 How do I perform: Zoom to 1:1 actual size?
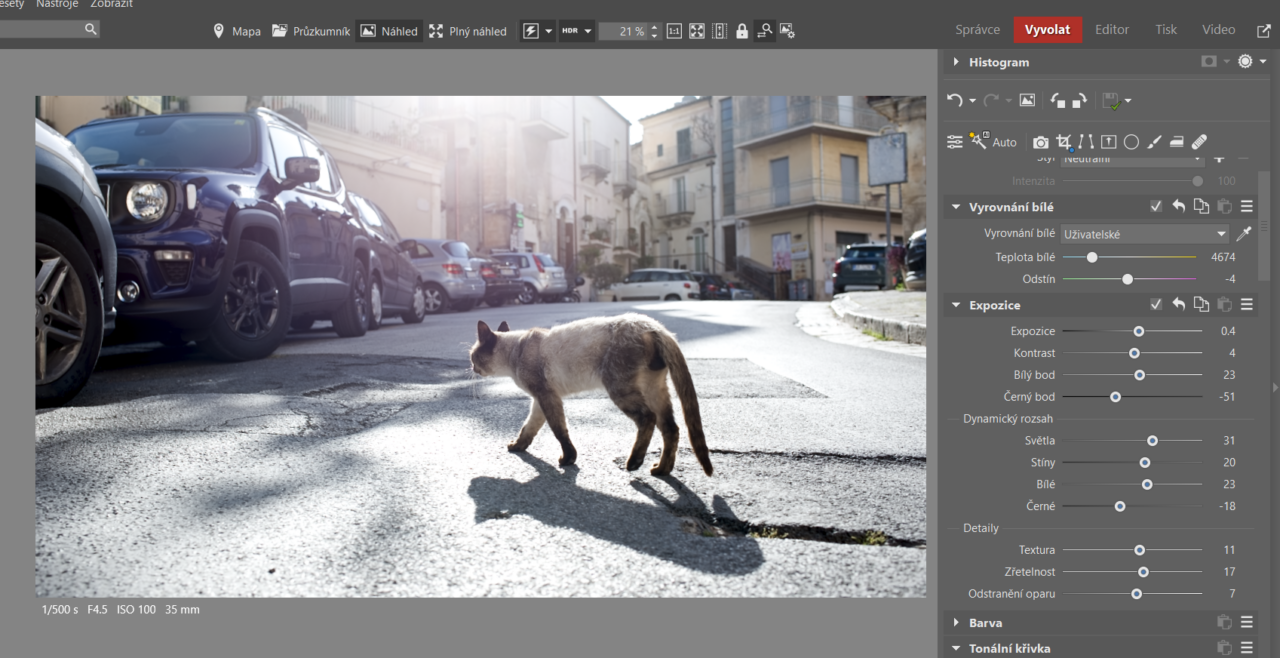click(x=674, y=31)
